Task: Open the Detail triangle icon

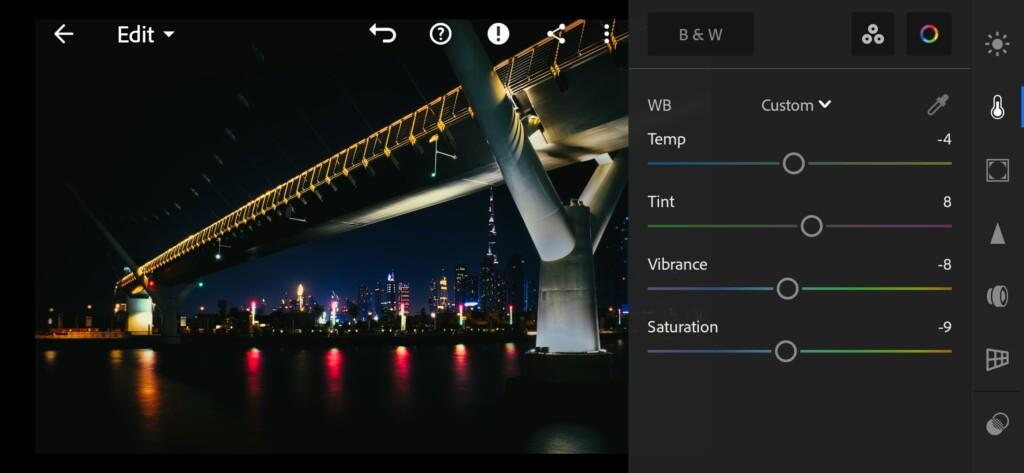Action: [997, 233]
